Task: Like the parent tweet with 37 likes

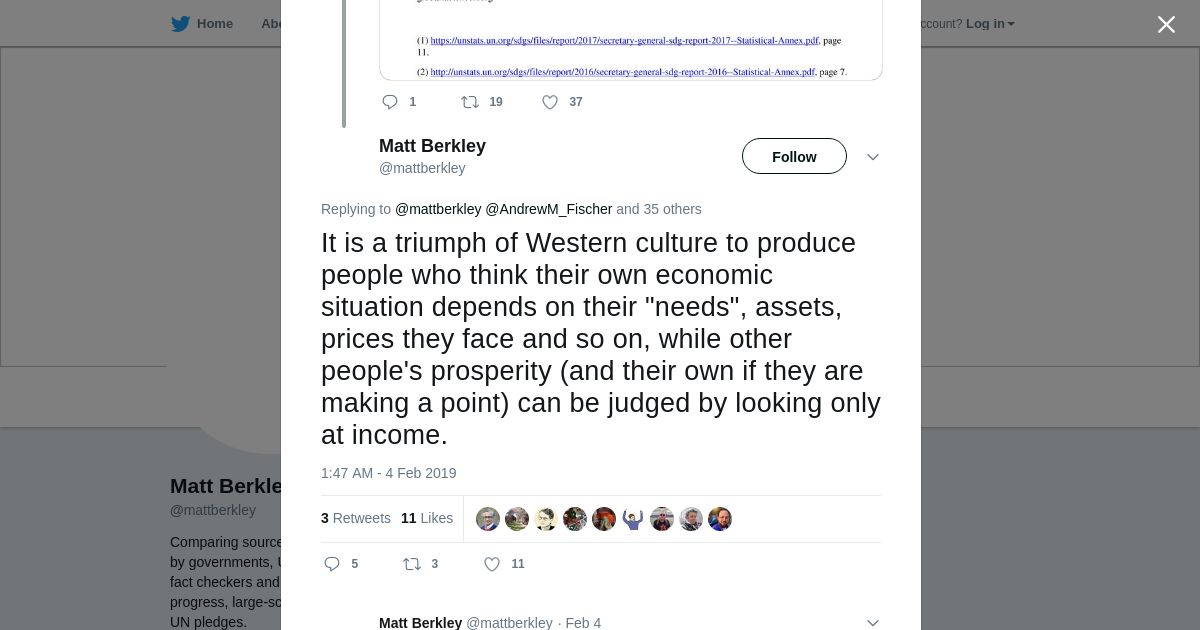Action: 550,102
